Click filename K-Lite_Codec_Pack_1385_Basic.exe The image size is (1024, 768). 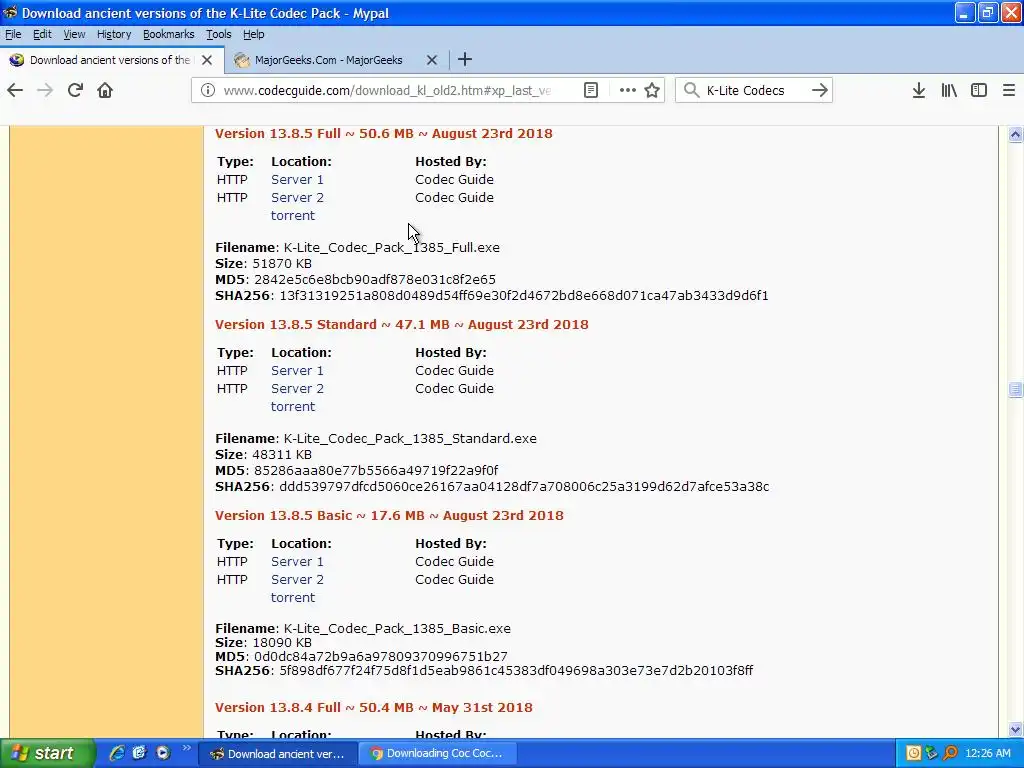click(397, 629)
